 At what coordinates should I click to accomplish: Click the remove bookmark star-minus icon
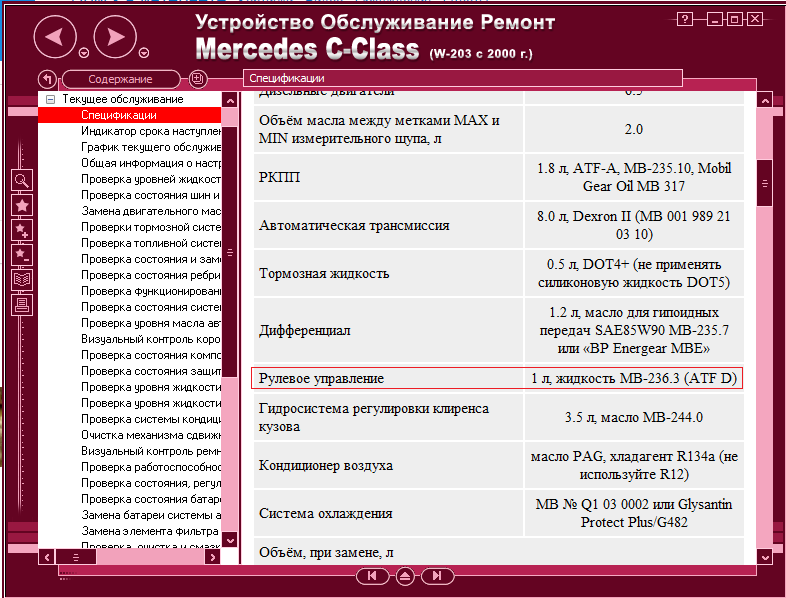(22, 254)
